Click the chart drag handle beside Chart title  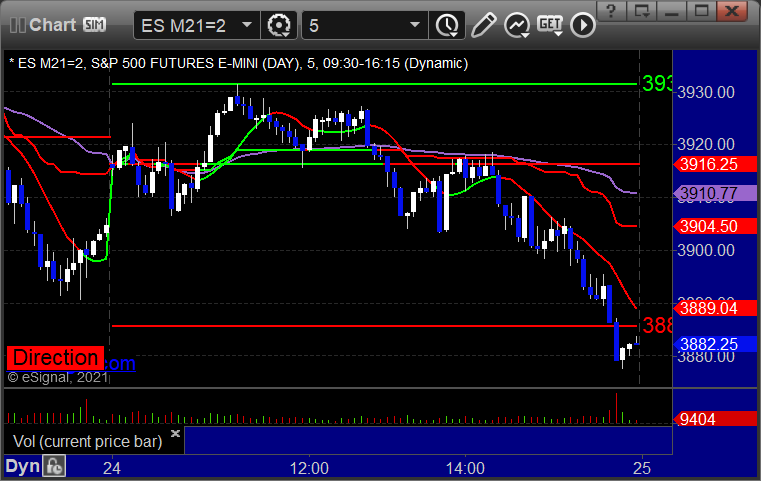point(17,25)
